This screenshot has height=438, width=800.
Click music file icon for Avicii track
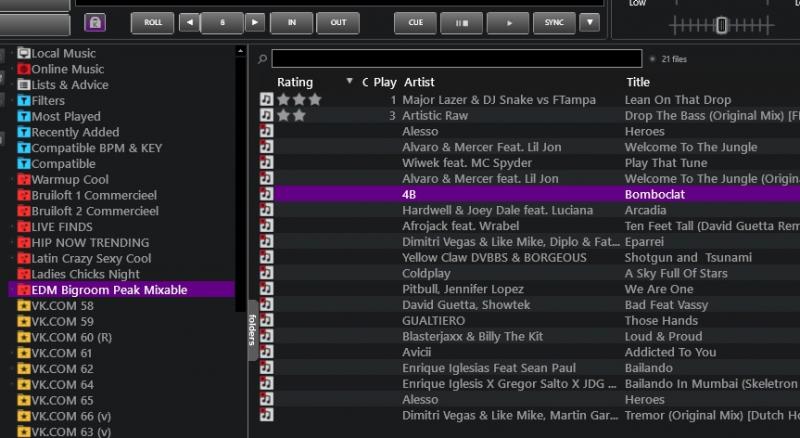266,352
